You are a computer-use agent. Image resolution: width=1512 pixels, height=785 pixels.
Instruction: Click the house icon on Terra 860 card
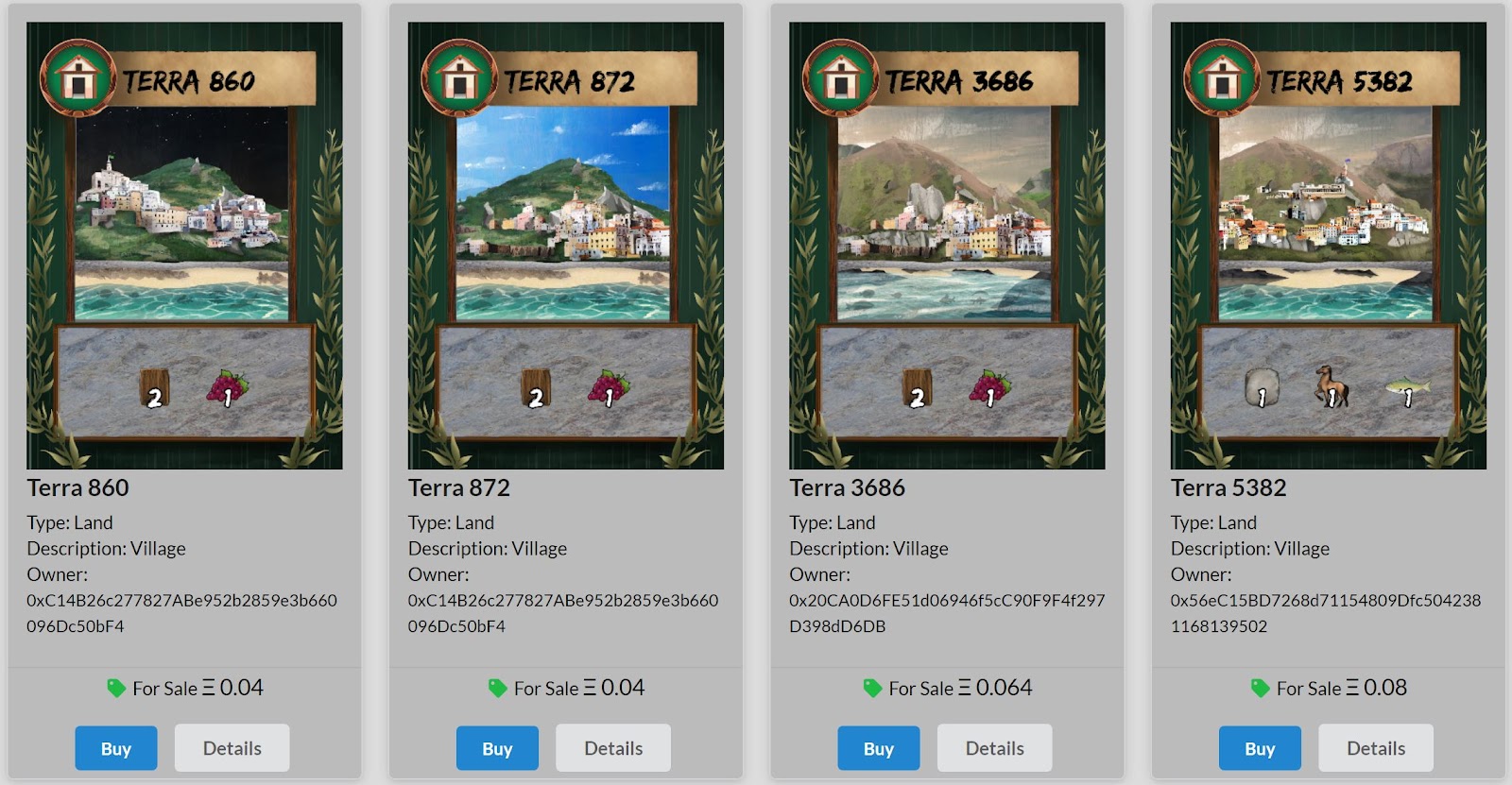78,78
